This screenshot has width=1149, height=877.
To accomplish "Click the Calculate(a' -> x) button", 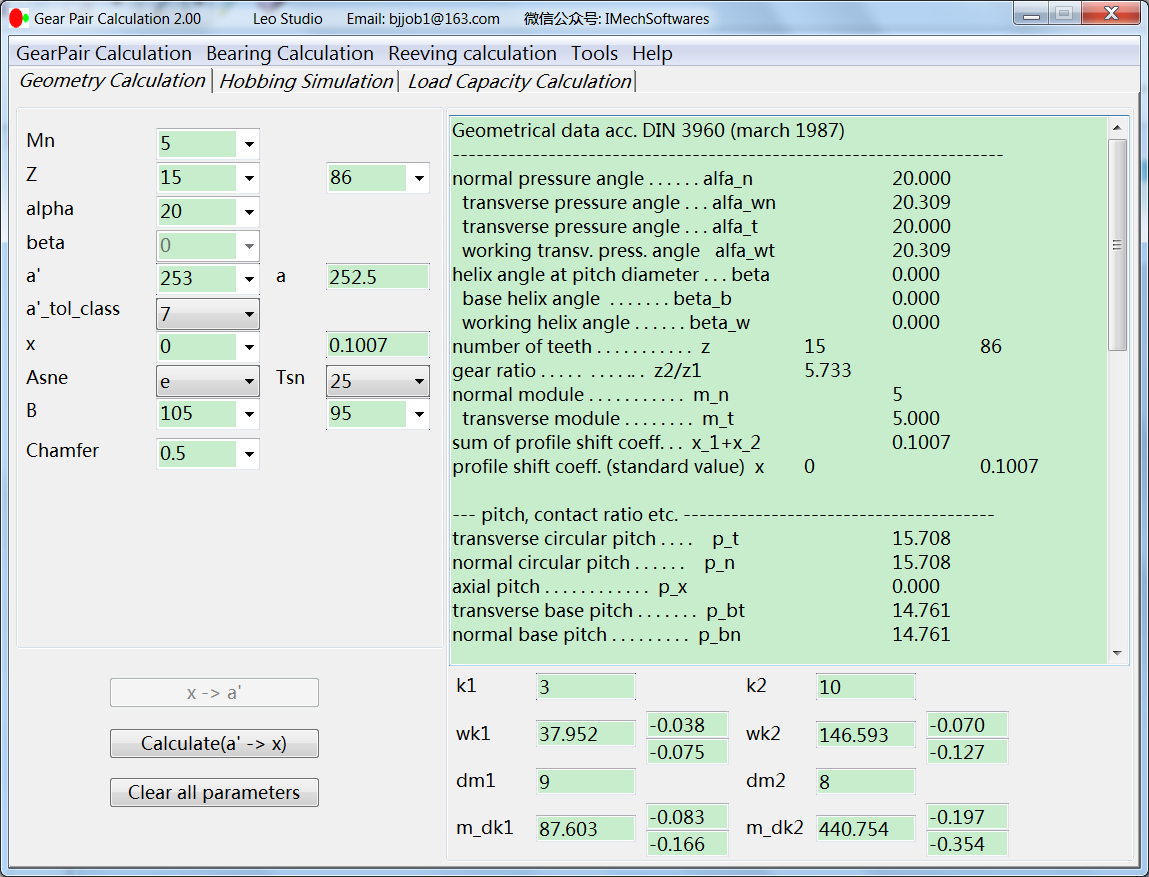I will click(214, 743).
